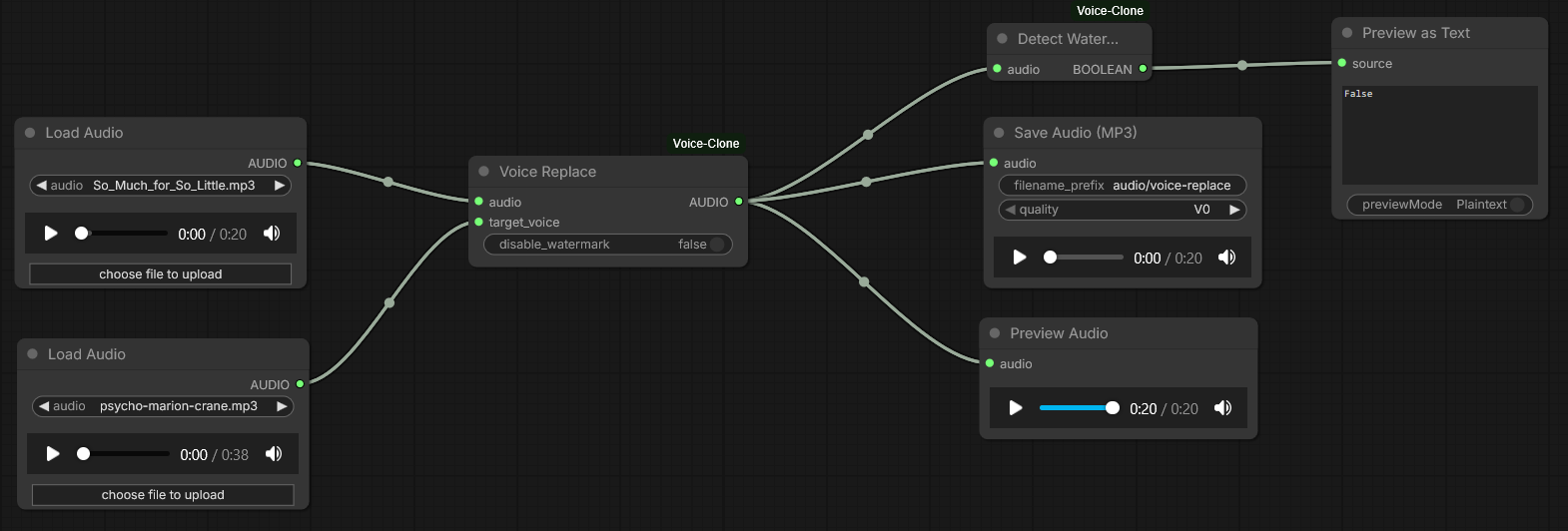Click choose file to upload in bottom Load Audio
This screenshot has height=531, width=1568.
pos(163,495)
